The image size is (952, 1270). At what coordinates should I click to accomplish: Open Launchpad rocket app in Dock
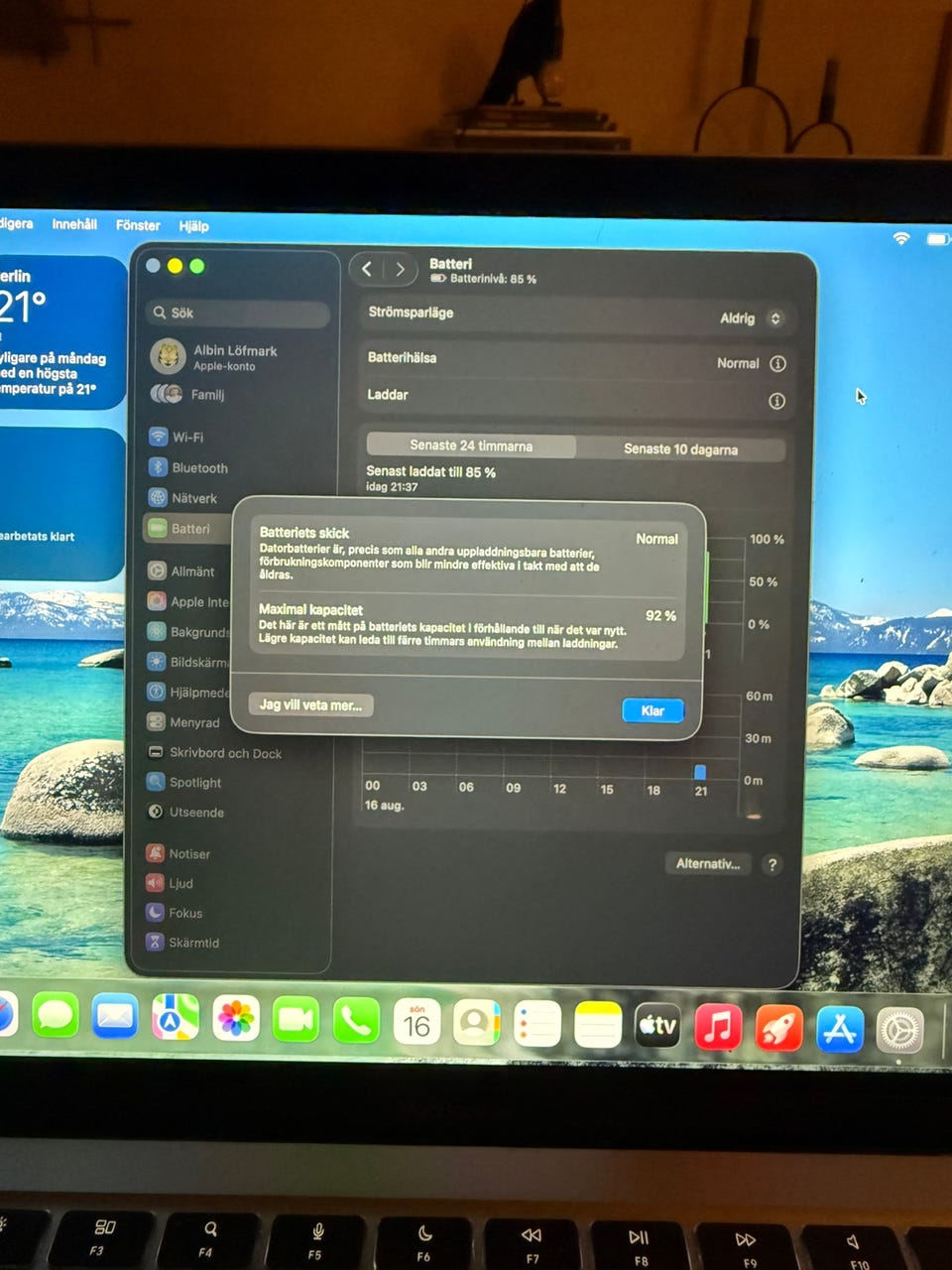point(779,1029)
